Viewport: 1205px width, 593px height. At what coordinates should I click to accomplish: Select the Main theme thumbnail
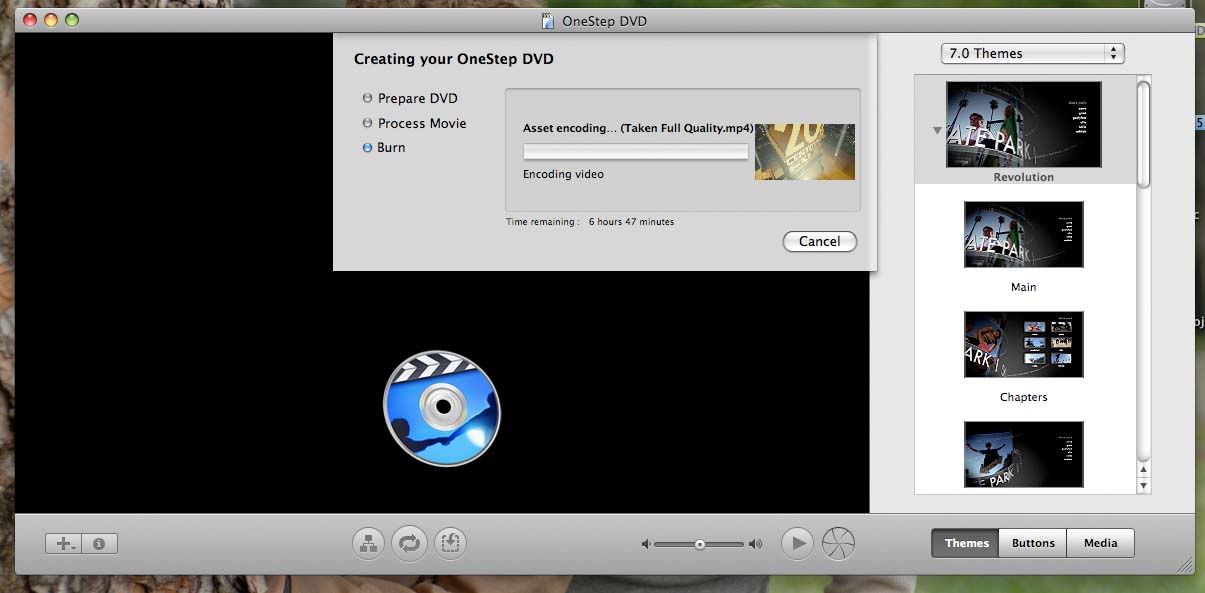[1023, 234]
